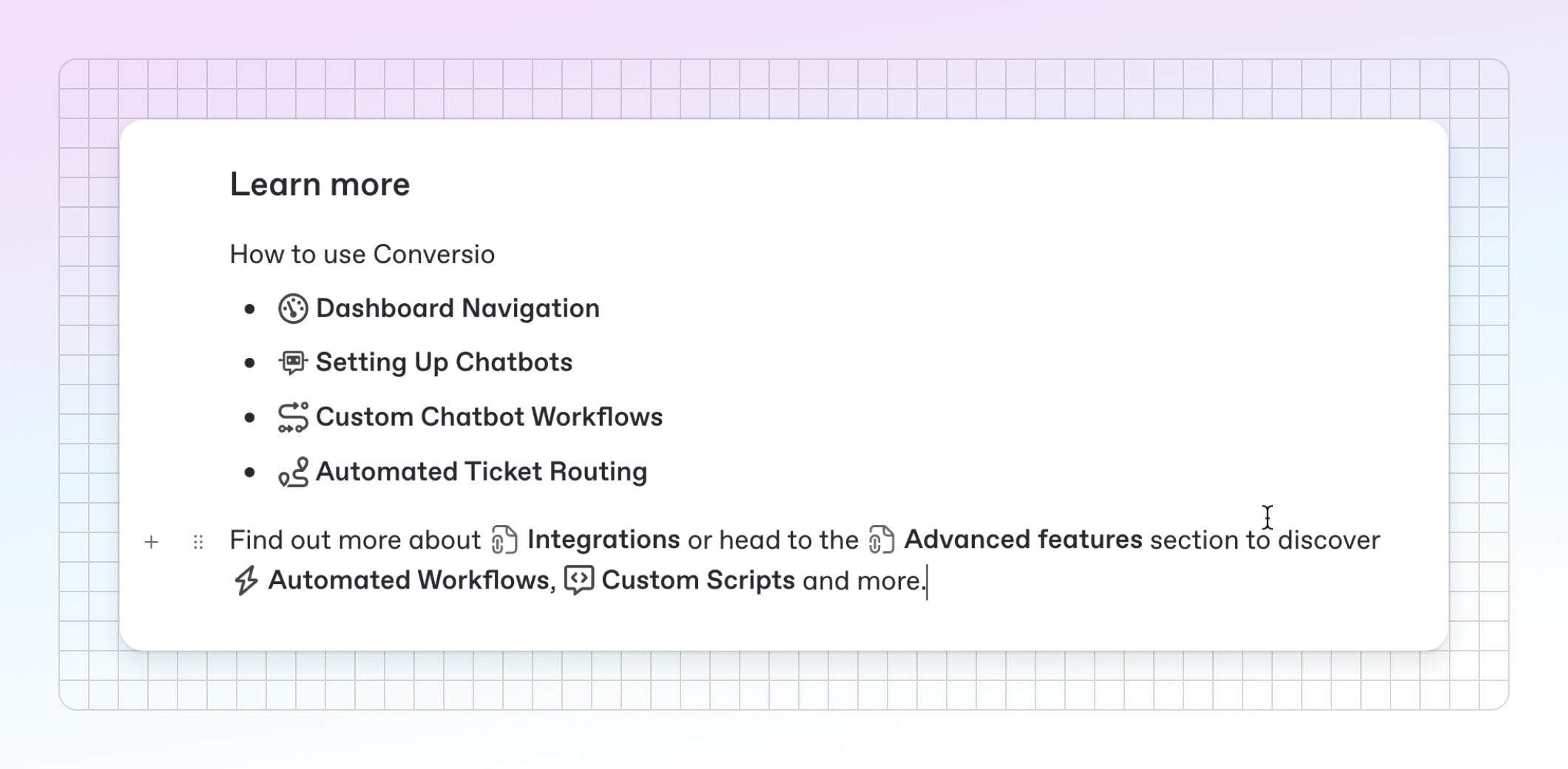Open the Custom Scripts link
The height and width of the screenshot is (769, 1568).
[698, 580]
